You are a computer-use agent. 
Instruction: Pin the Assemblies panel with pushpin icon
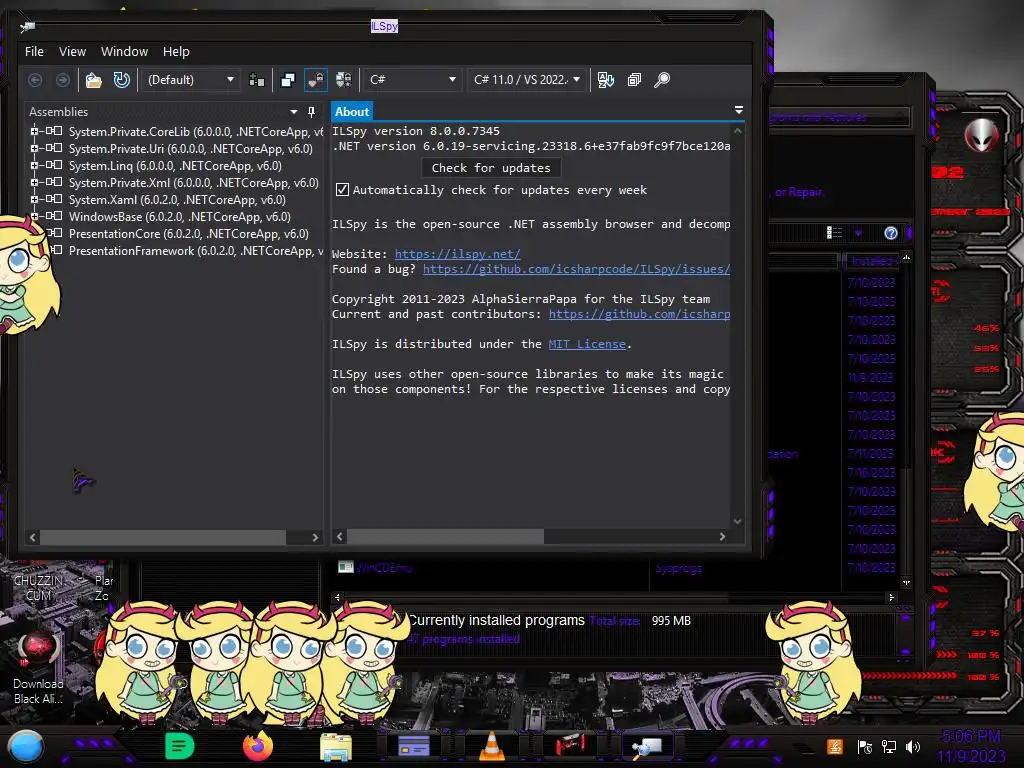click(312, 112)
